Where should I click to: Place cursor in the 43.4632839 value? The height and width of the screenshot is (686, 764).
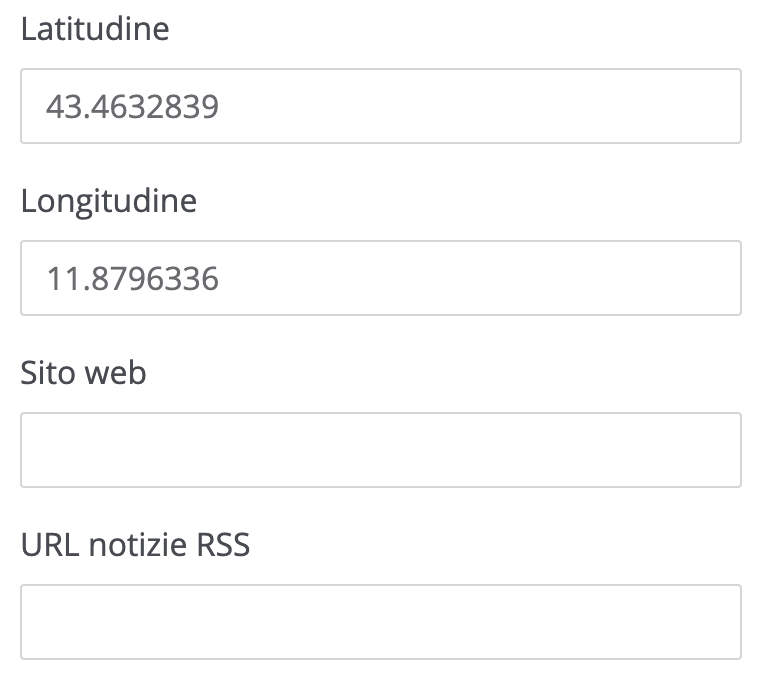tap(132, 106)
